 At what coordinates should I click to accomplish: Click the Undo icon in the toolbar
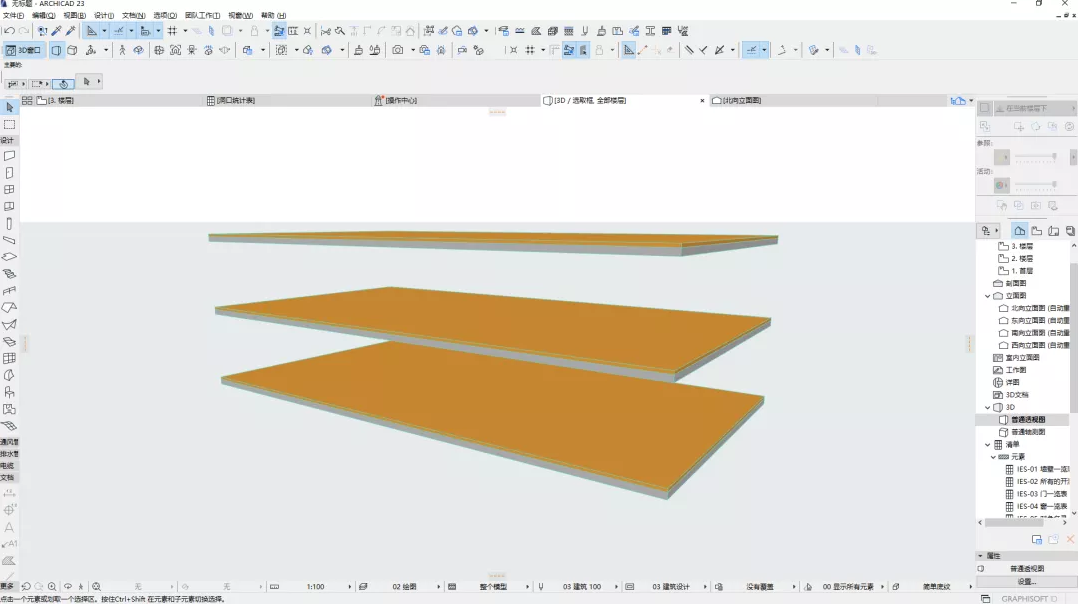click(x=9, y=31)
